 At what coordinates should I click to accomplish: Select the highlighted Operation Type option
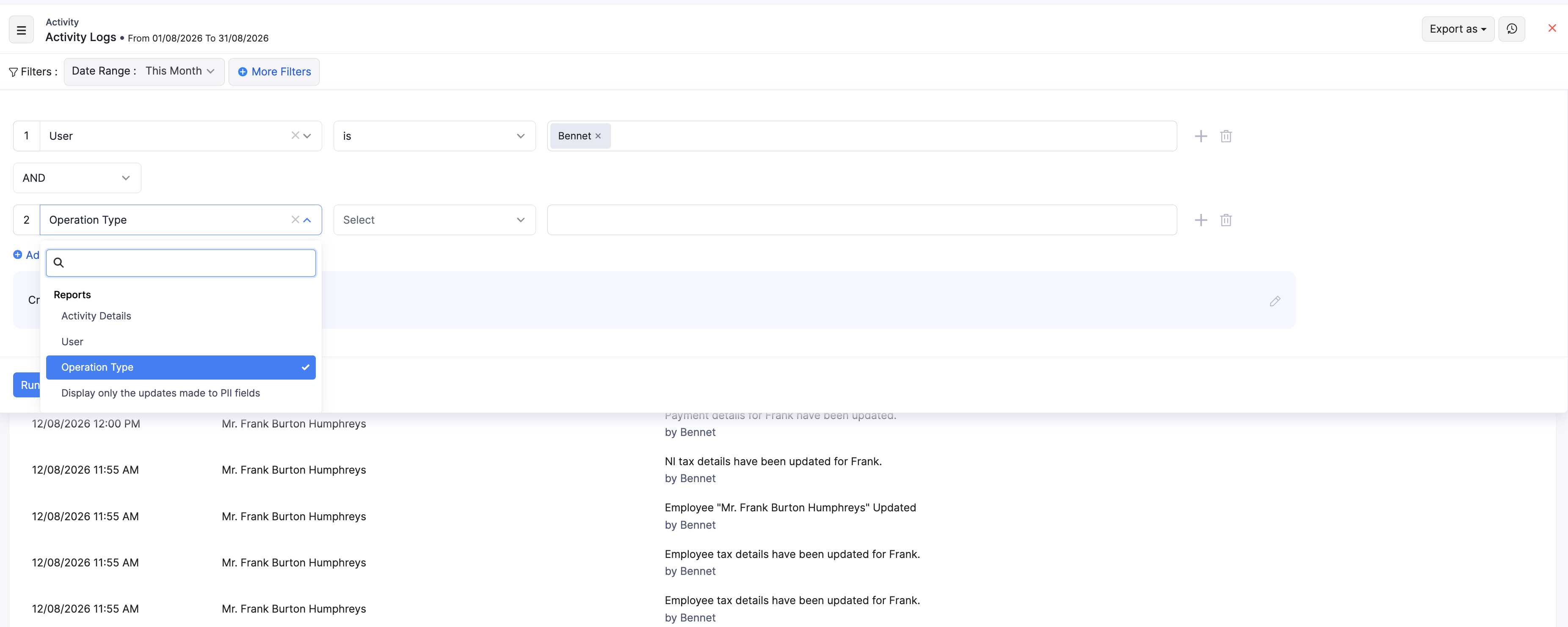coord(181,367)
